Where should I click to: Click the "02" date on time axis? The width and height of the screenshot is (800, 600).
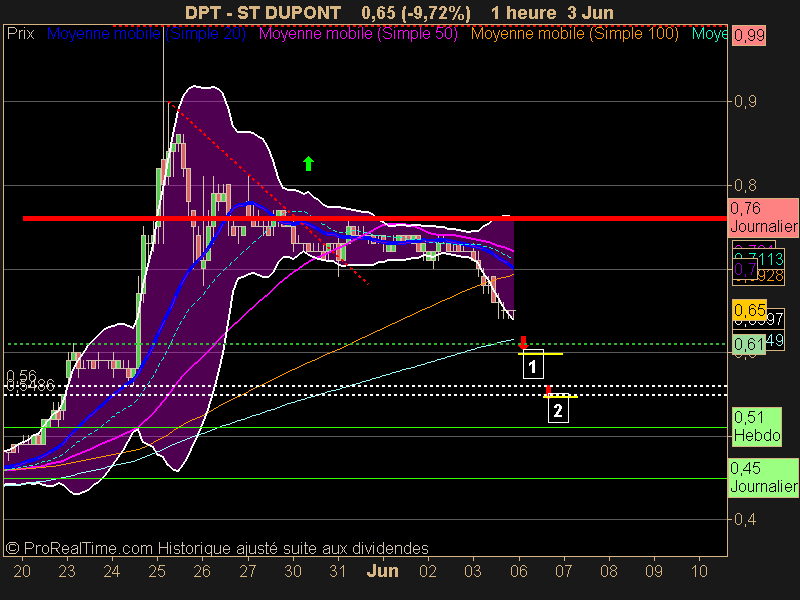tap(428, 571)
